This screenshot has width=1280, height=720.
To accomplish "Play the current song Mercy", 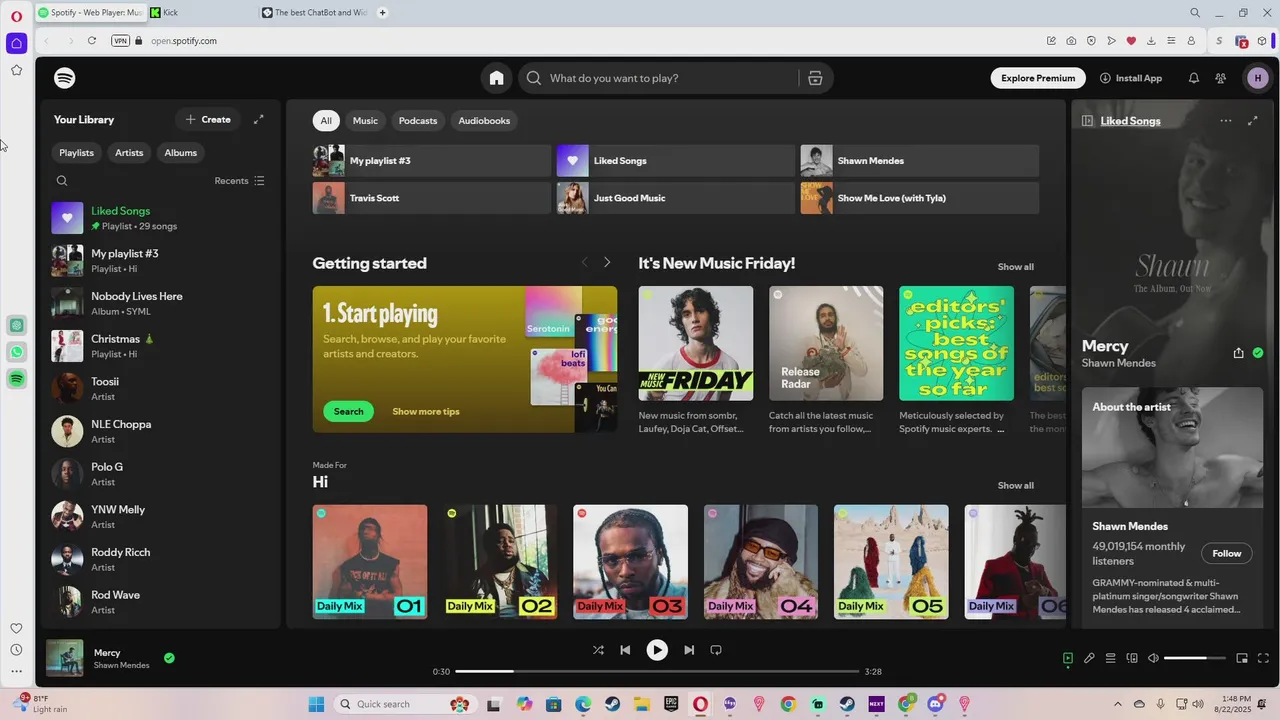I will pos(657,650).
